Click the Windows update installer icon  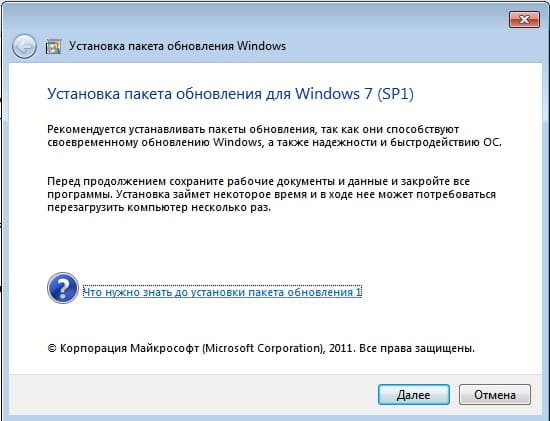[x=53, y=46]
